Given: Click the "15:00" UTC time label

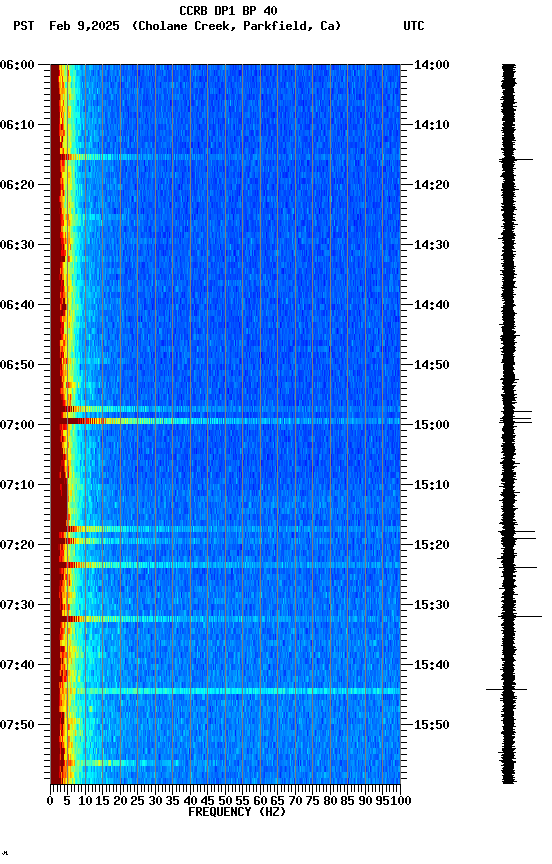Looking at the screenshot, I should click(x=432, y=425).
